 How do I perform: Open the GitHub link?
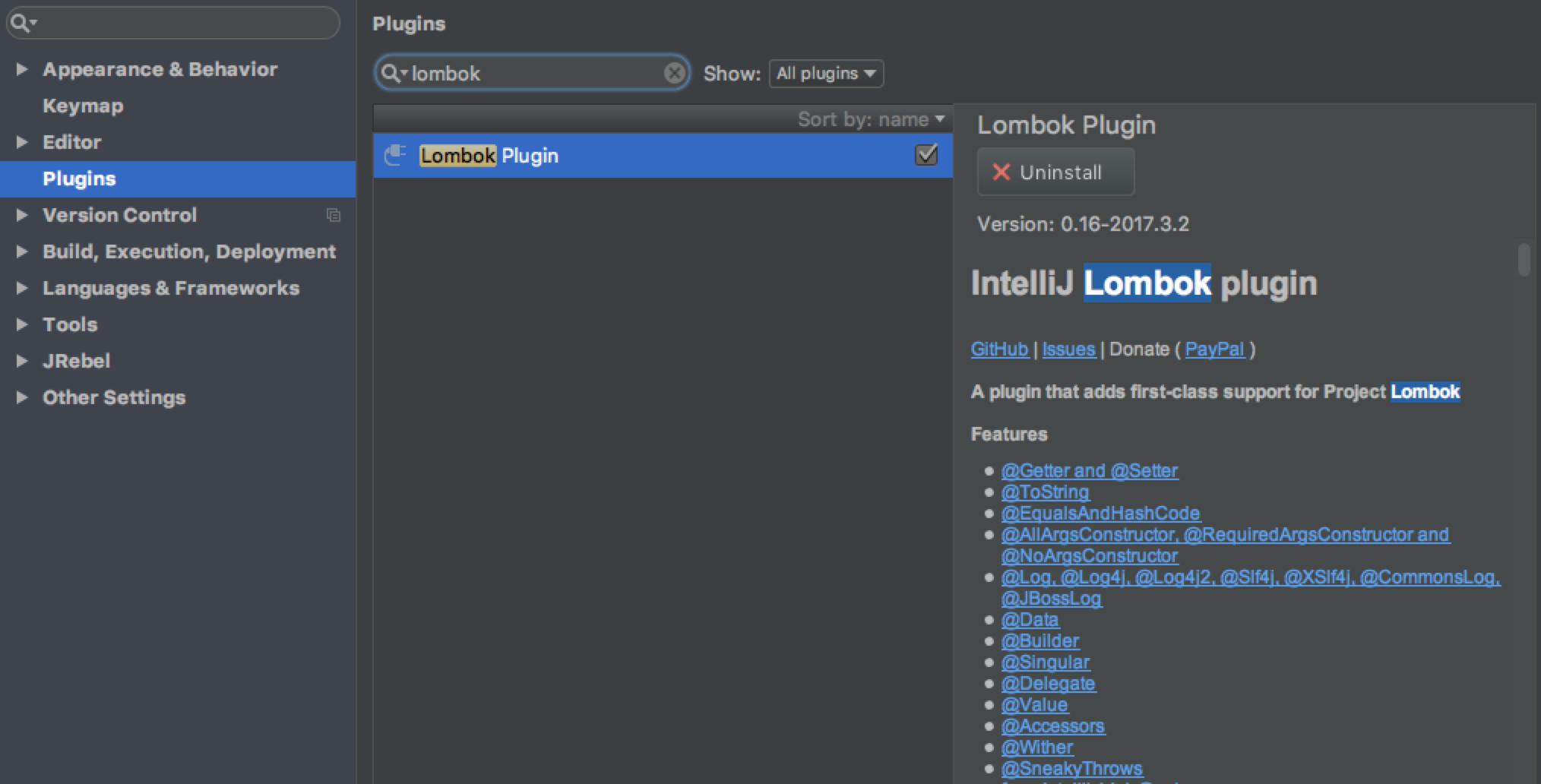point(999,349)
